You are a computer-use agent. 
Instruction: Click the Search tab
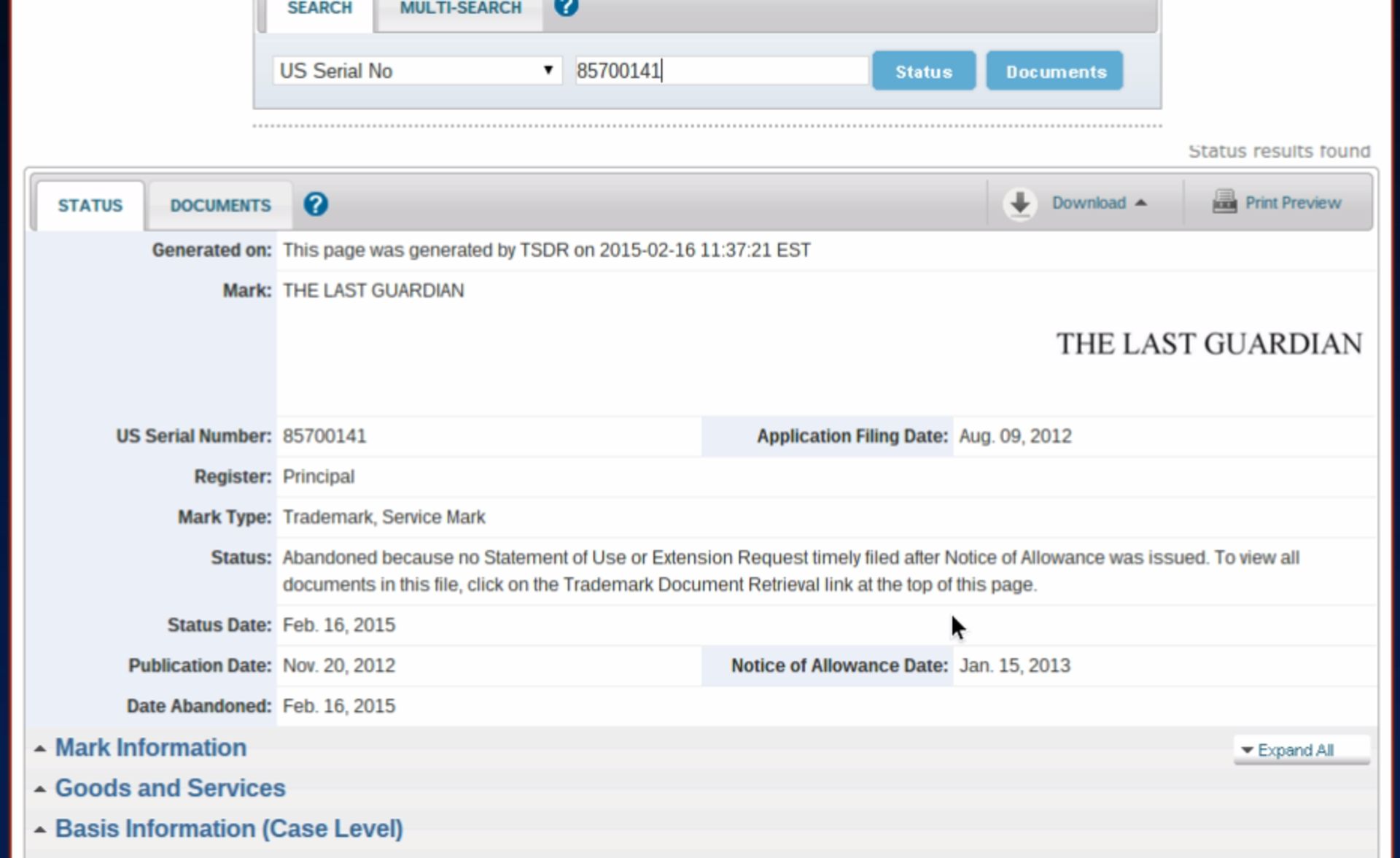click(319, 9)
